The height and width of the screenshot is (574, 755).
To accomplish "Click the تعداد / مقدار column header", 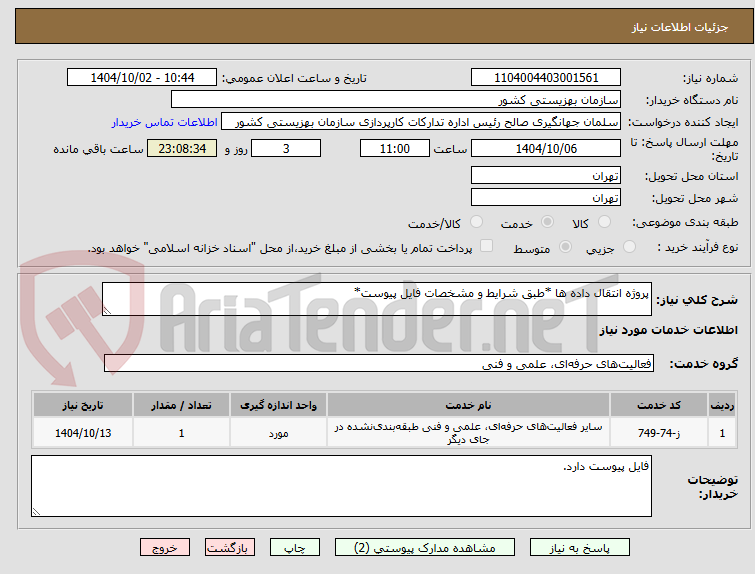I will [182, 405].
